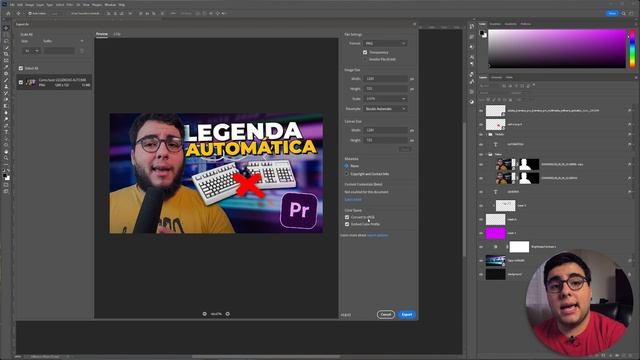This screenshot has height=360, width=640.
Task: Collapse the Fotos layer group
Action: (486, 154)
